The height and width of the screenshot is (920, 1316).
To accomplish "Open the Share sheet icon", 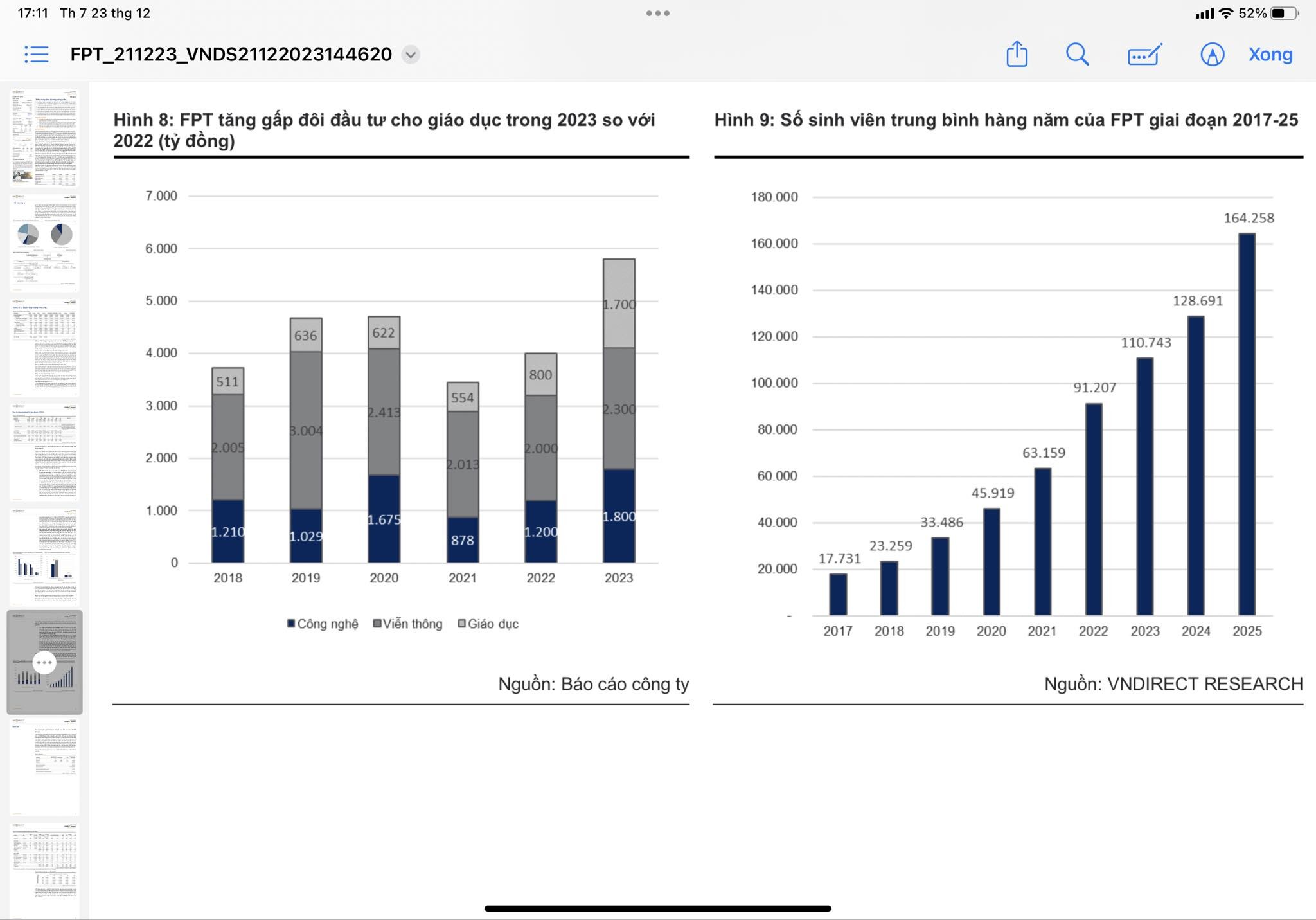I will [1017, 54].
